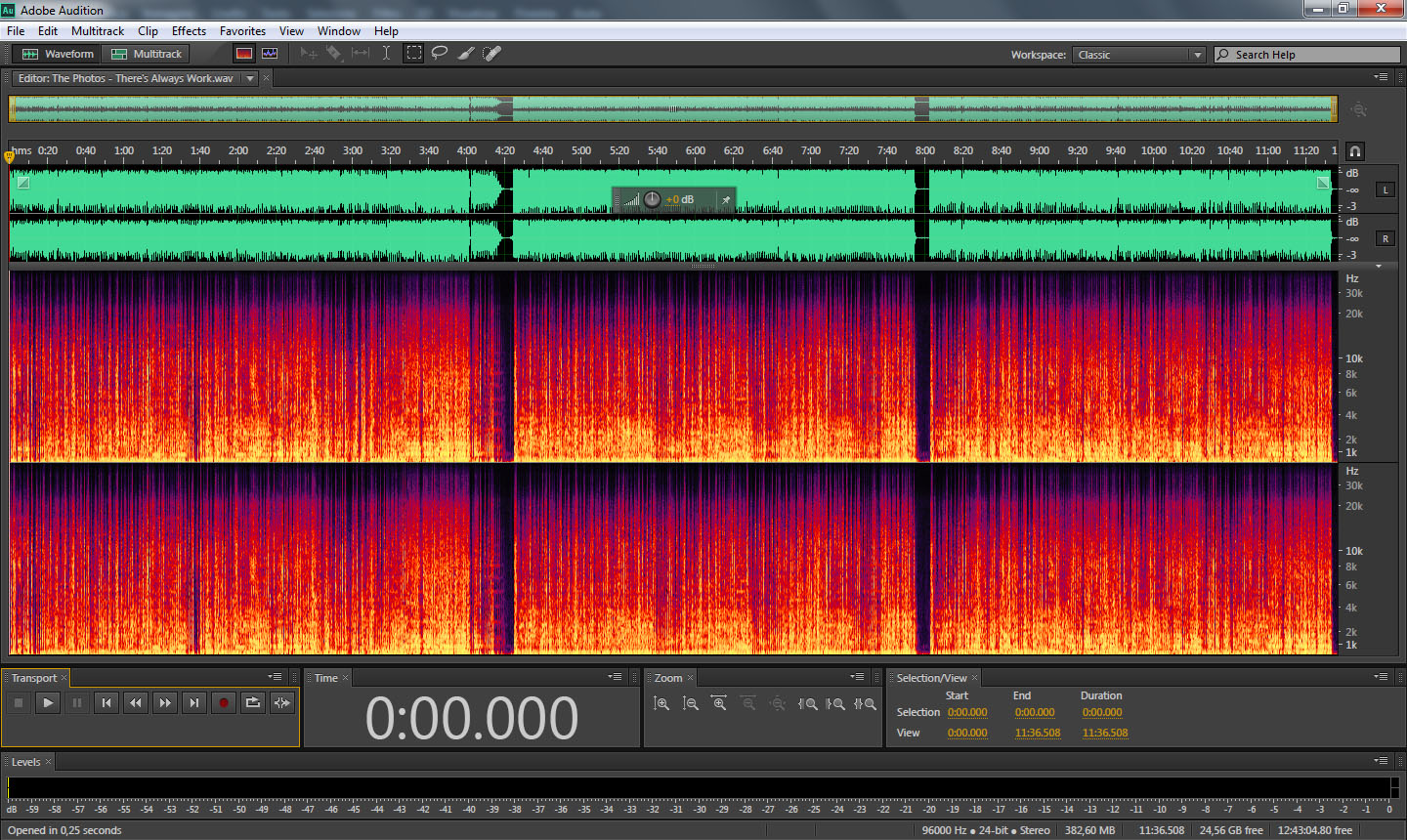Click the fade in handle on waveform

point(23,183)
